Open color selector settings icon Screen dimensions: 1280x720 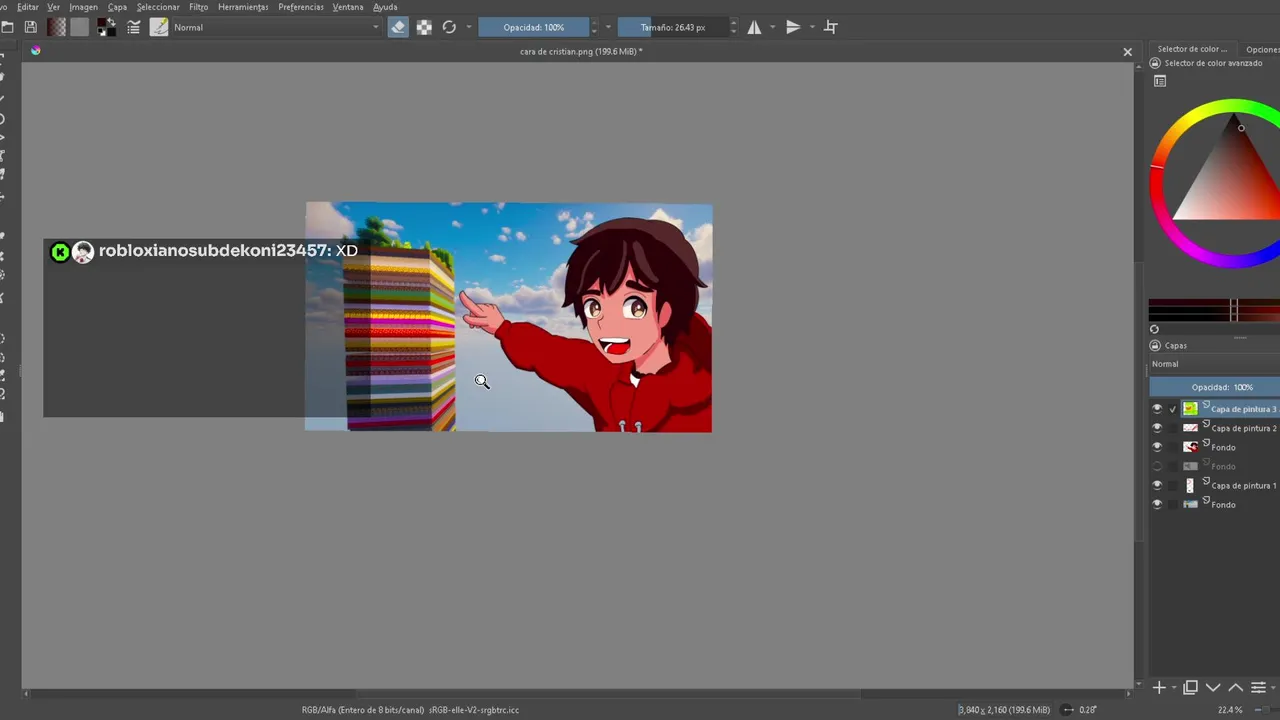click(x=1160, y=81)
